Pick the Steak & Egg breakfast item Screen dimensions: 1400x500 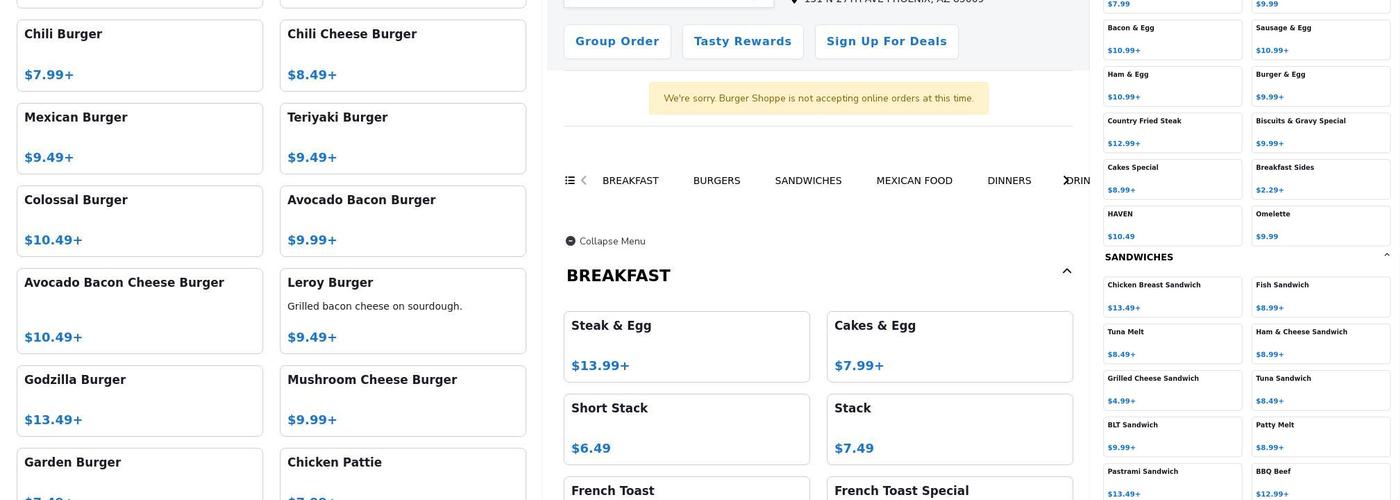coord(686,346)
